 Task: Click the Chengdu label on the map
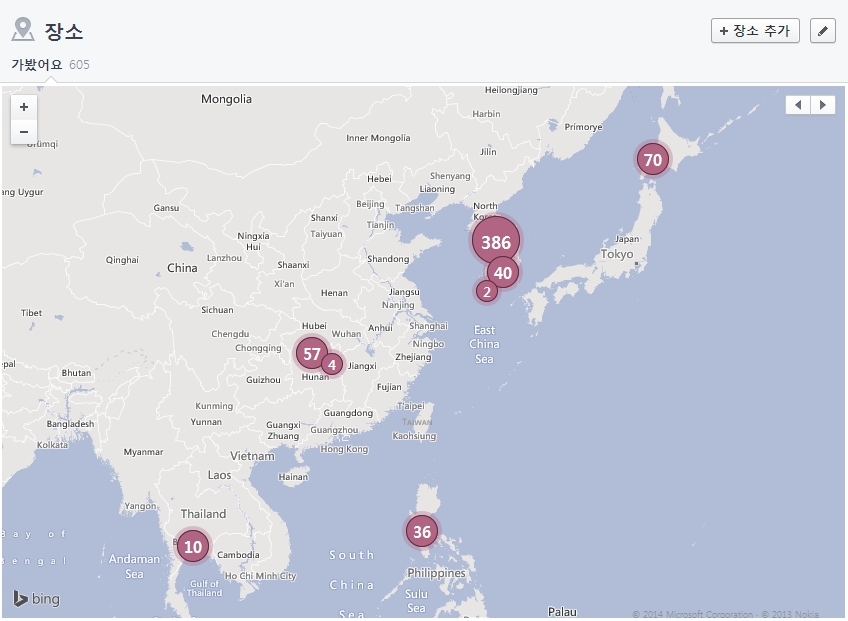tap(230, 334)
